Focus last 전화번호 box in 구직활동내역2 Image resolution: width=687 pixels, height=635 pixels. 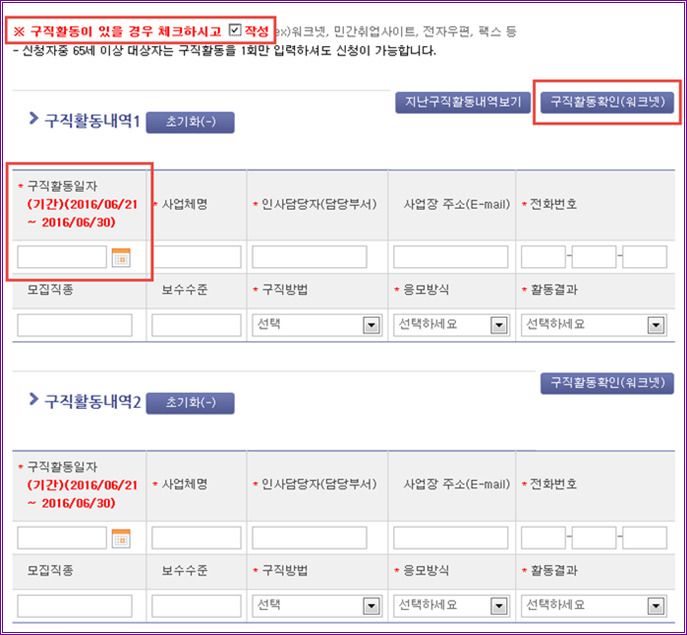pos(645,538)
